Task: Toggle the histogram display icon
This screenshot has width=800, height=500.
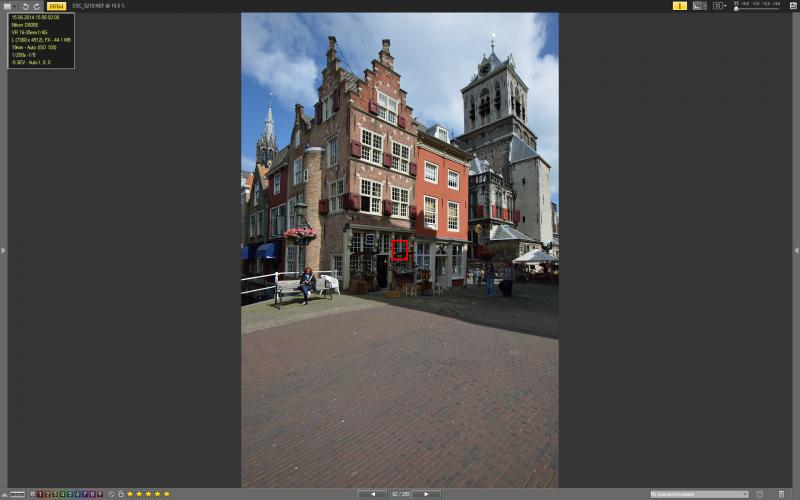Action: click(x=699, y=6)
